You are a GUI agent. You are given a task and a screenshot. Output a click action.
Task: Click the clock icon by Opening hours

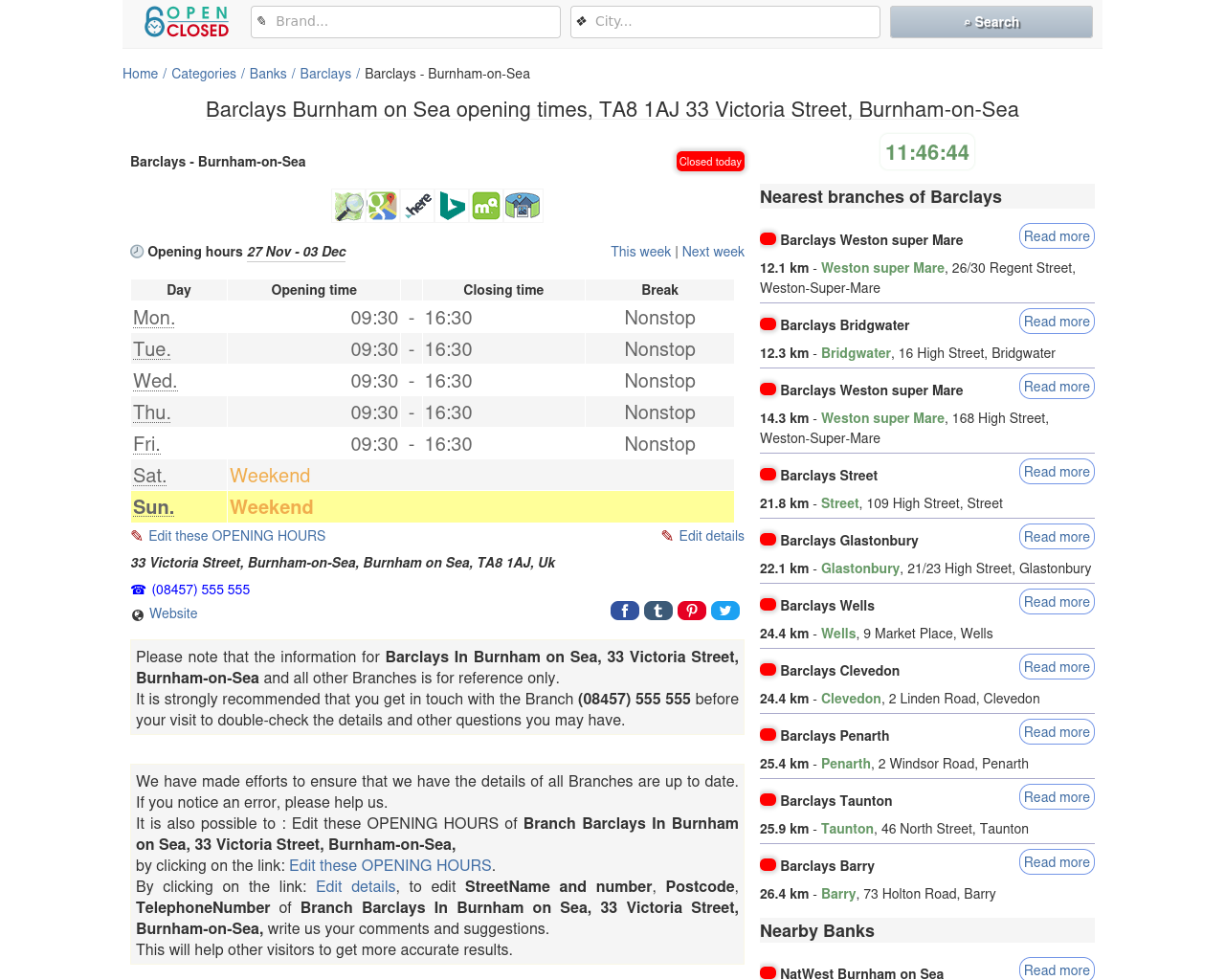137,252
